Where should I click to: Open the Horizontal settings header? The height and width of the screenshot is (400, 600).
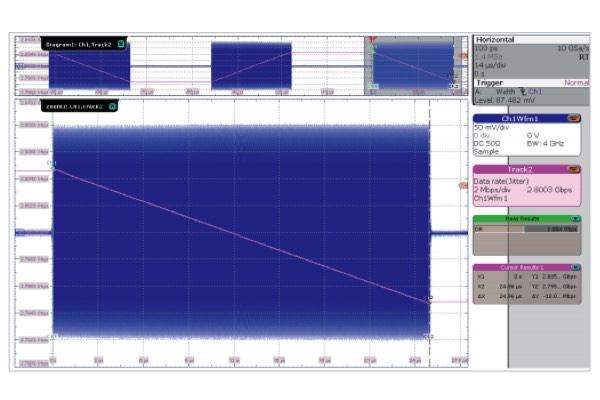[x=531, y=39]
